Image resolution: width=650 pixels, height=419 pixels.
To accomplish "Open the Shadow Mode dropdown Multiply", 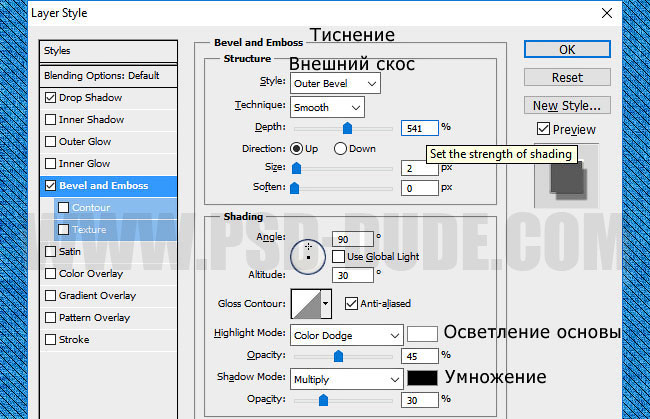I will 347,379.
